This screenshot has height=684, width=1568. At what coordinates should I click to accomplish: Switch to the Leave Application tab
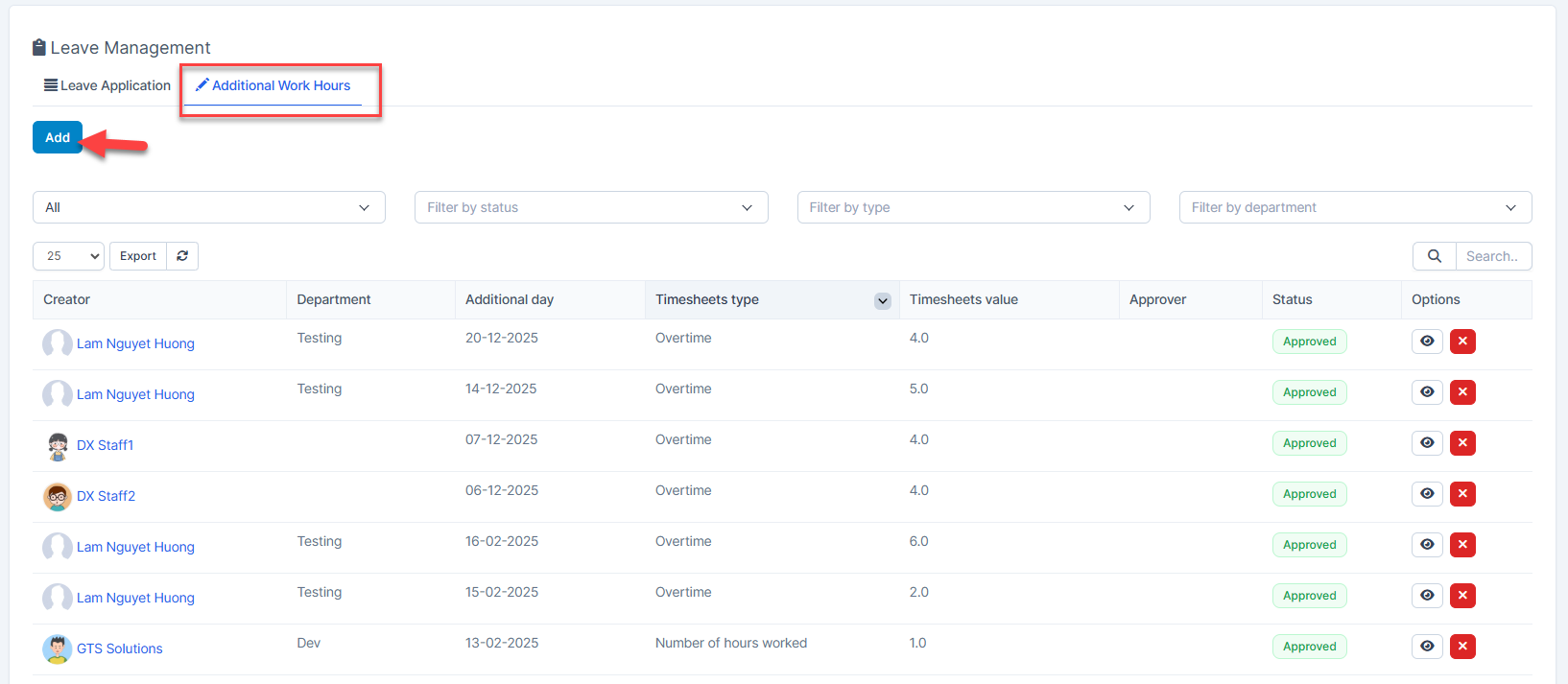[107, 85]
